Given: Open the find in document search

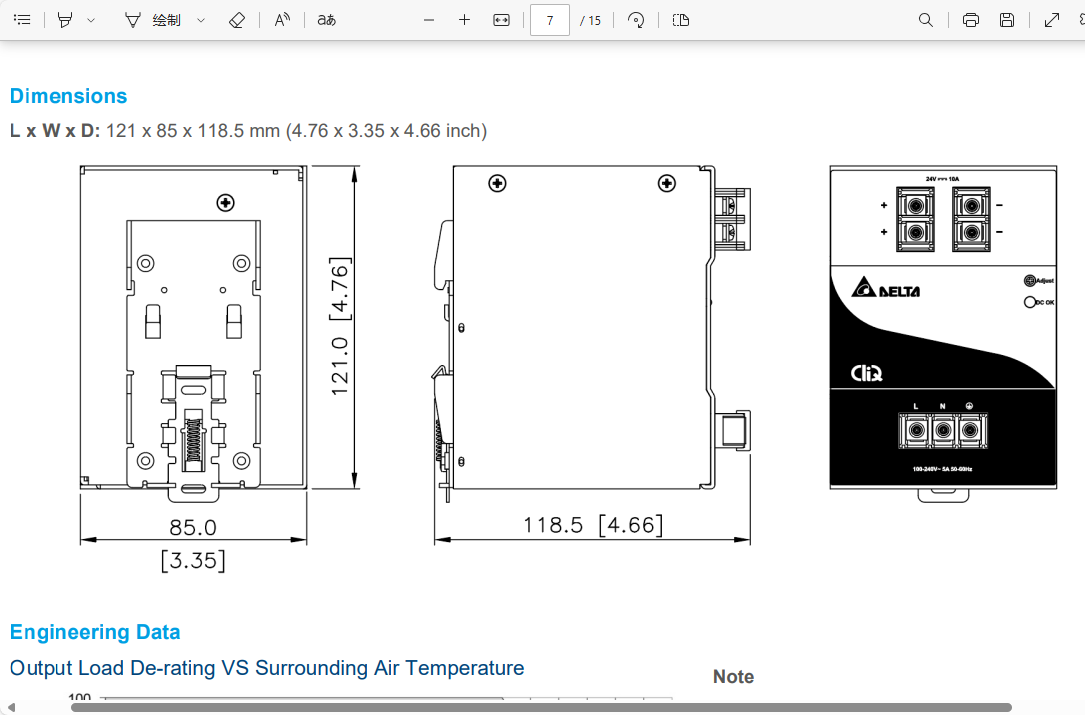Looking at the screenshot, I should pos(926,20).
